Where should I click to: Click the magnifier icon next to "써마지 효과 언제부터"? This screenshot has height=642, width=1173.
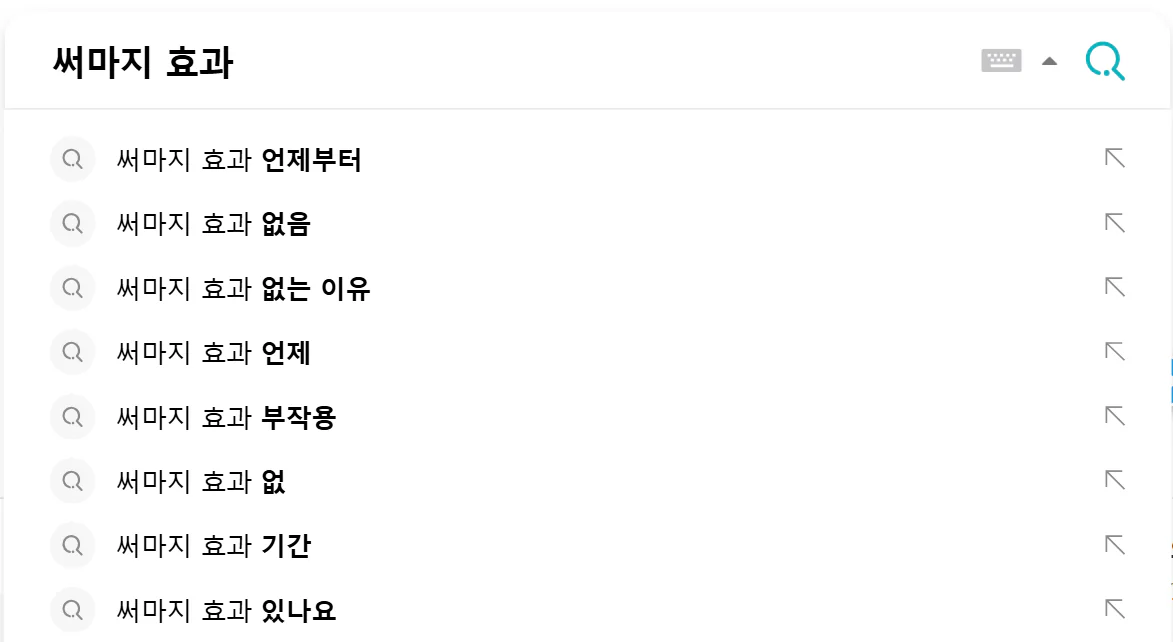(x=71, y=159)
